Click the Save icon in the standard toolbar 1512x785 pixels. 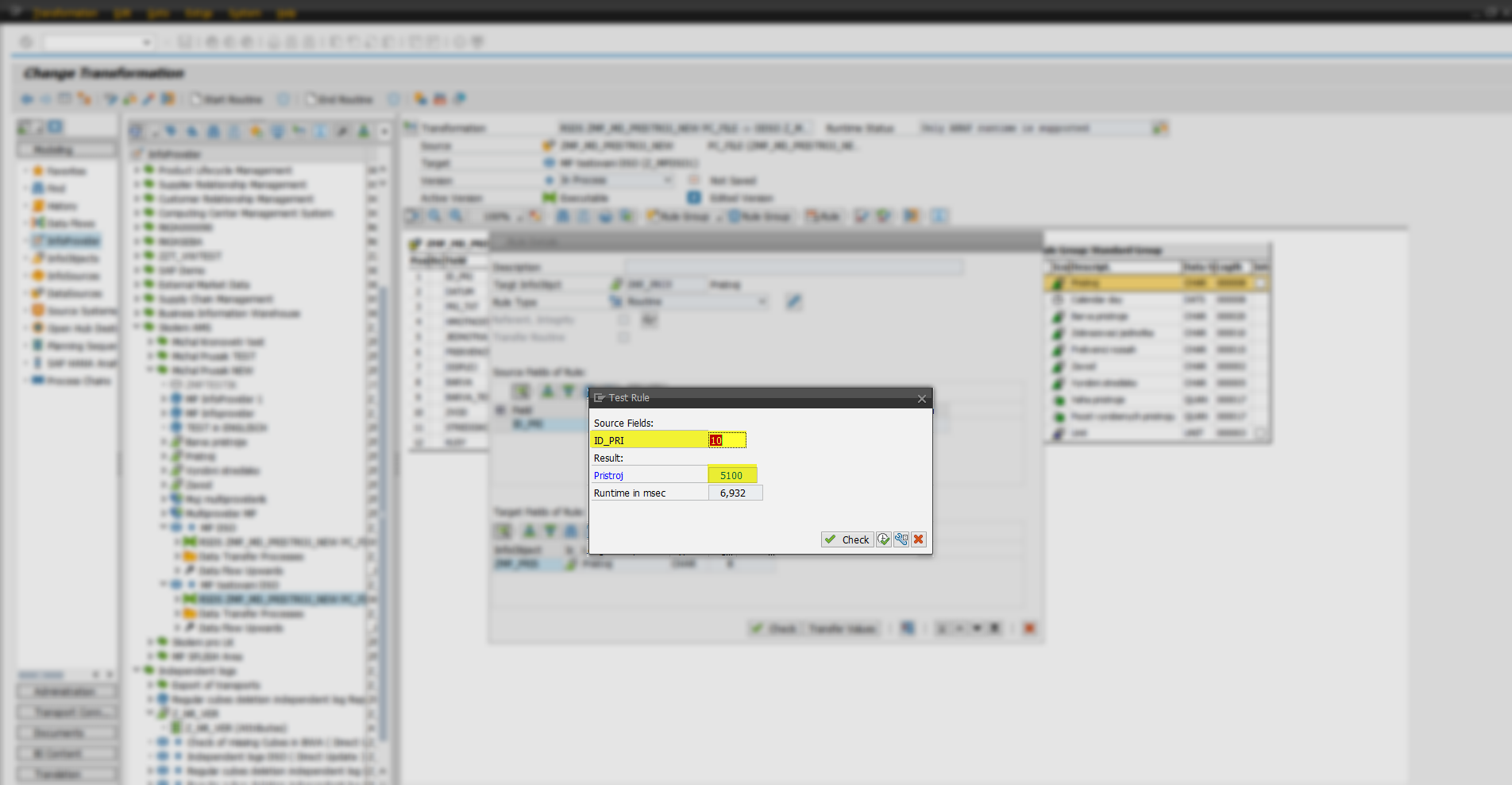pos(184,41)
